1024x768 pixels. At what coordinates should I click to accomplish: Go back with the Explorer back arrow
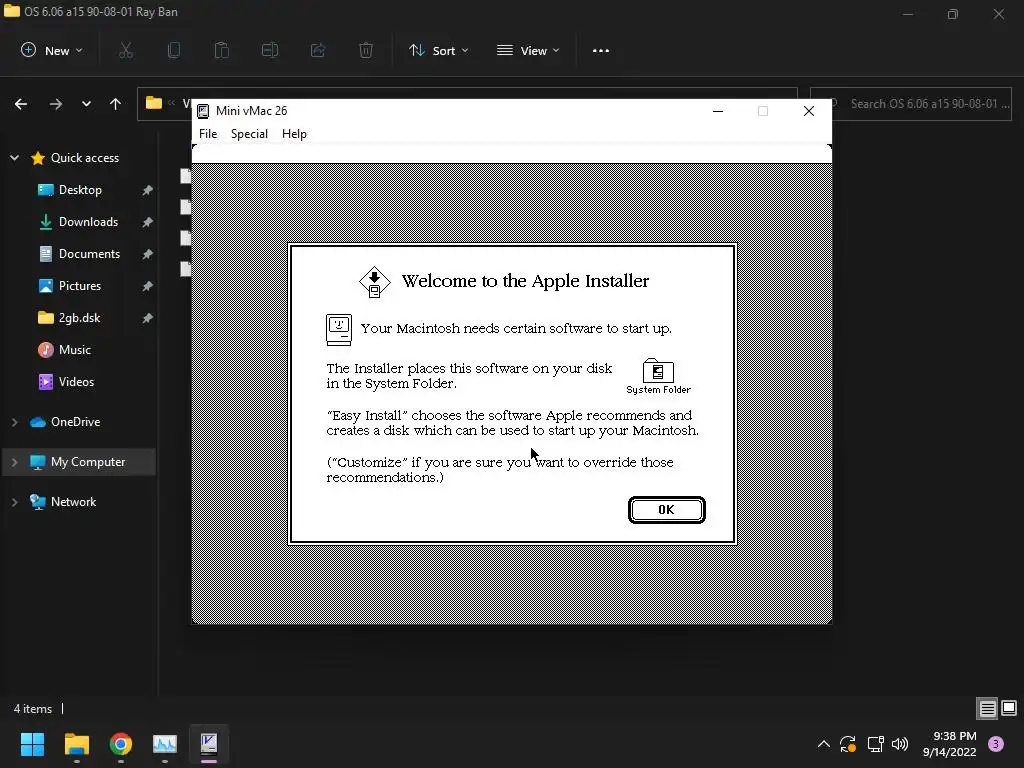tap(21, 104)
